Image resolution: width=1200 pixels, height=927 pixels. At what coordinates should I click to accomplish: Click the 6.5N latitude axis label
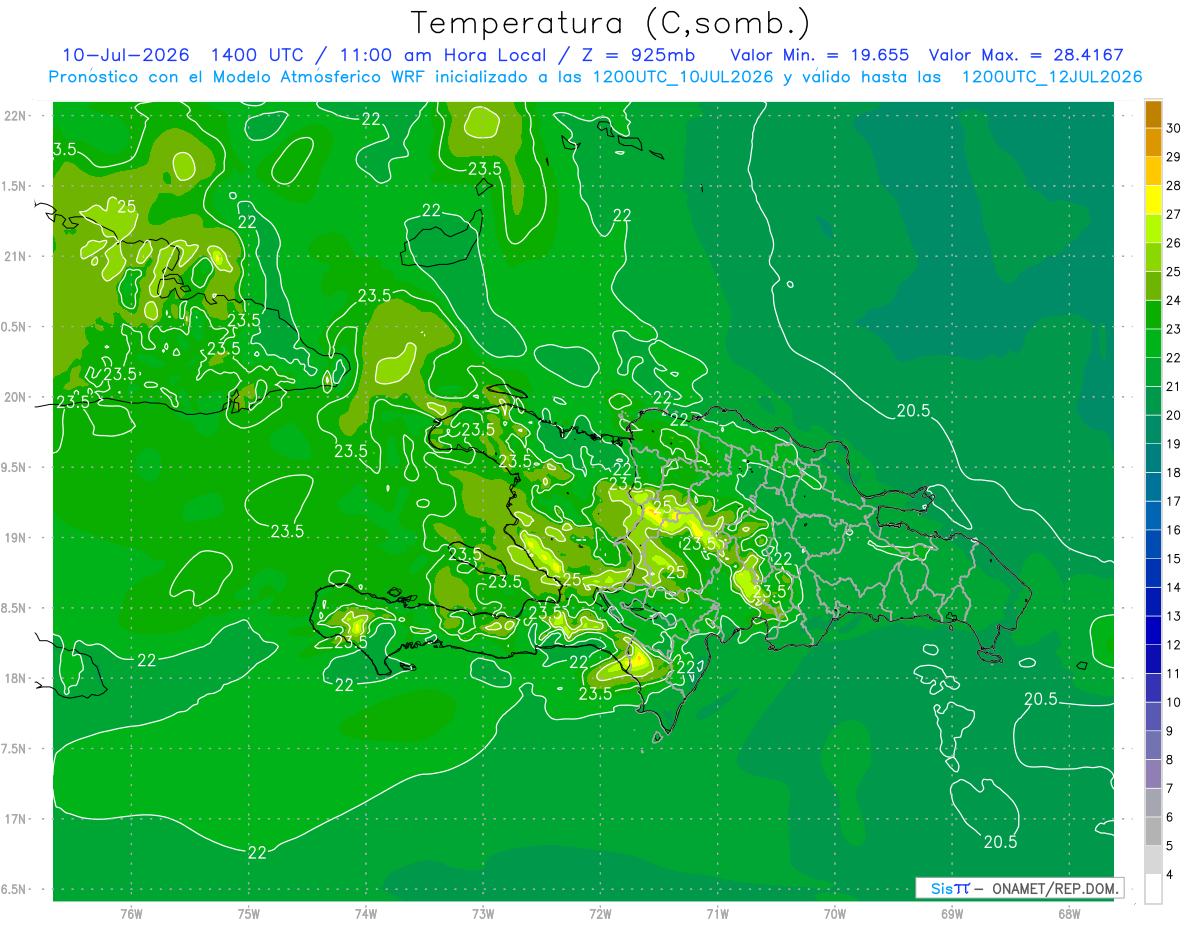click(15, 890)
